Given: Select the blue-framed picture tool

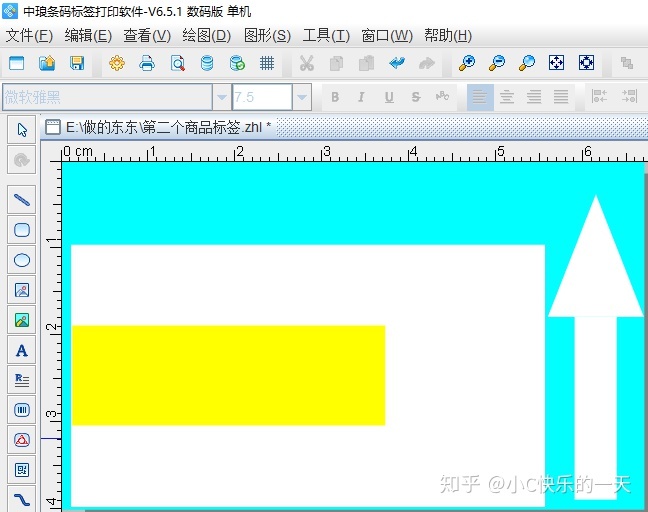Looking at the screenshot, I should [21, 290].
